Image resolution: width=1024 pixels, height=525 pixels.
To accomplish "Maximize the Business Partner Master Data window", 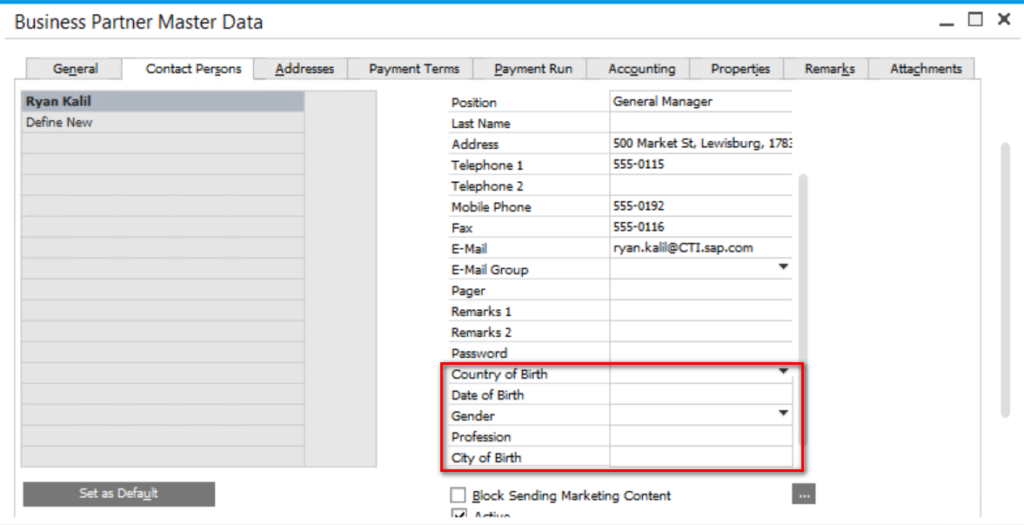I will [x=975, y=20].
